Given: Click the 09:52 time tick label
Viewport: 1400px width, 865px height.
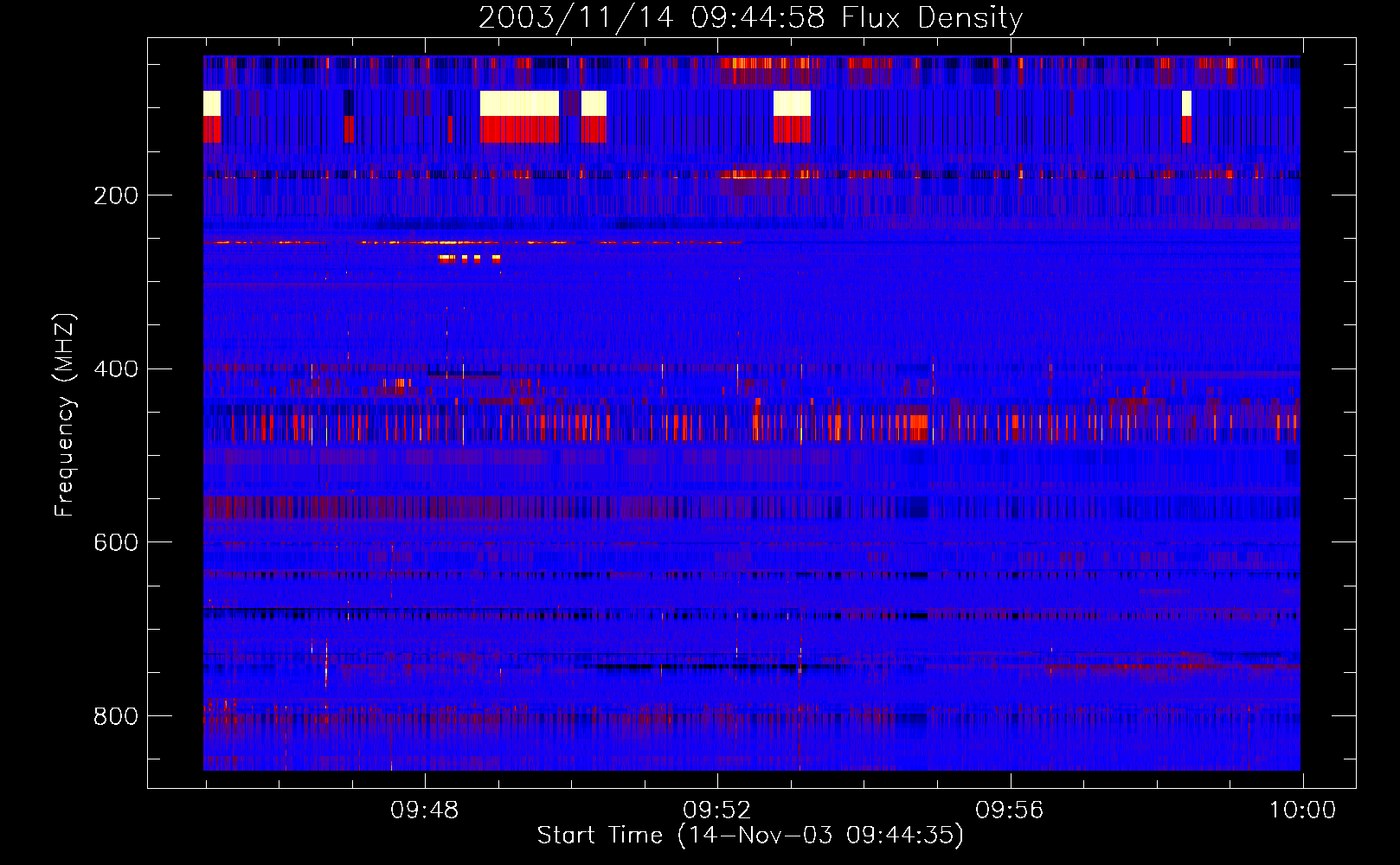Looking at the screenshot, I should click(717, 811).
